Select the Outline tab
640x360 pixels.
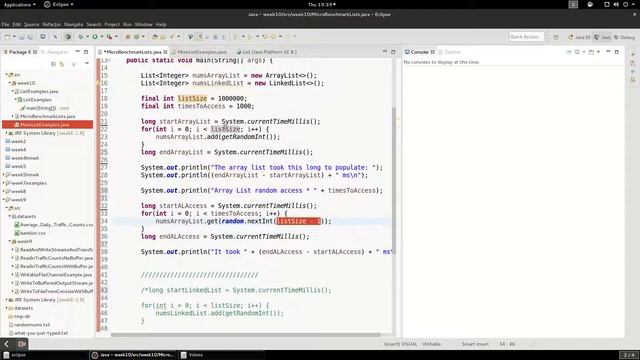click(449, 52)
